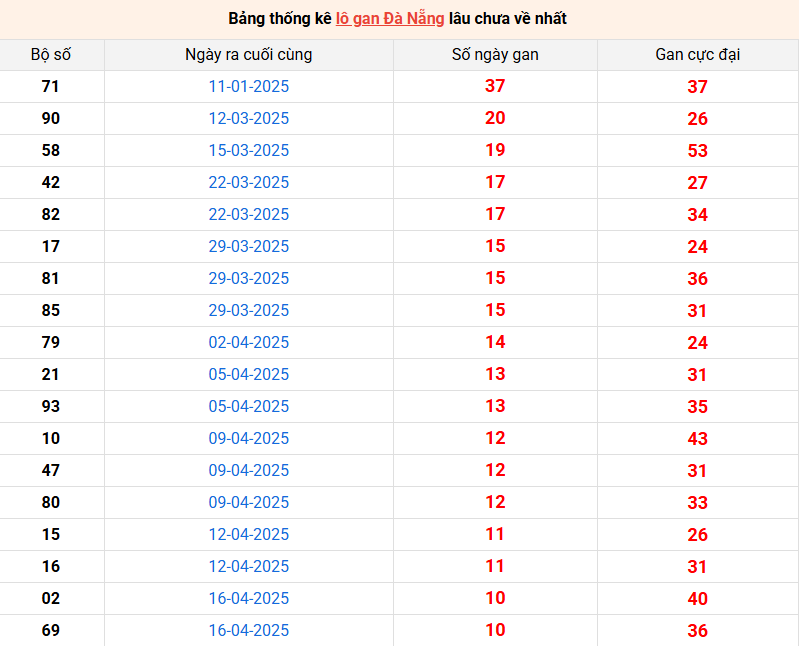Click the date in row 15

249,534
